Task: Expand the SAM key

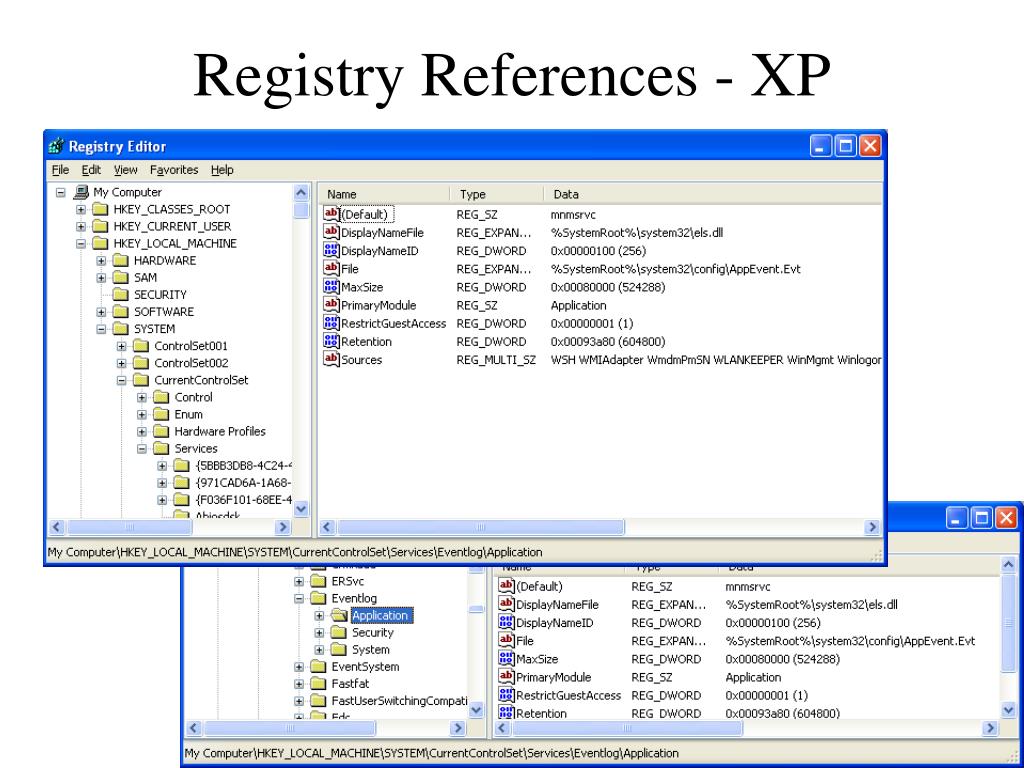Action: point(101,278)
